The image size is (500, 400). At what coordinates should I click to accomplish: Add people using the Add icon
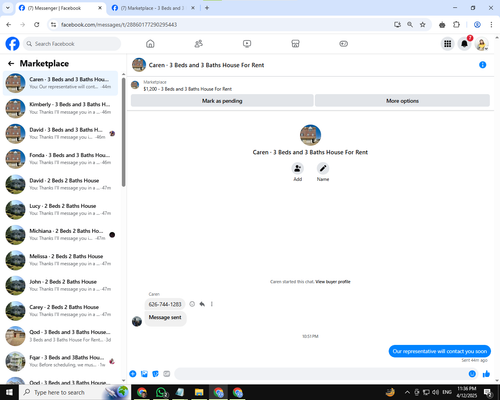(297, 168)
